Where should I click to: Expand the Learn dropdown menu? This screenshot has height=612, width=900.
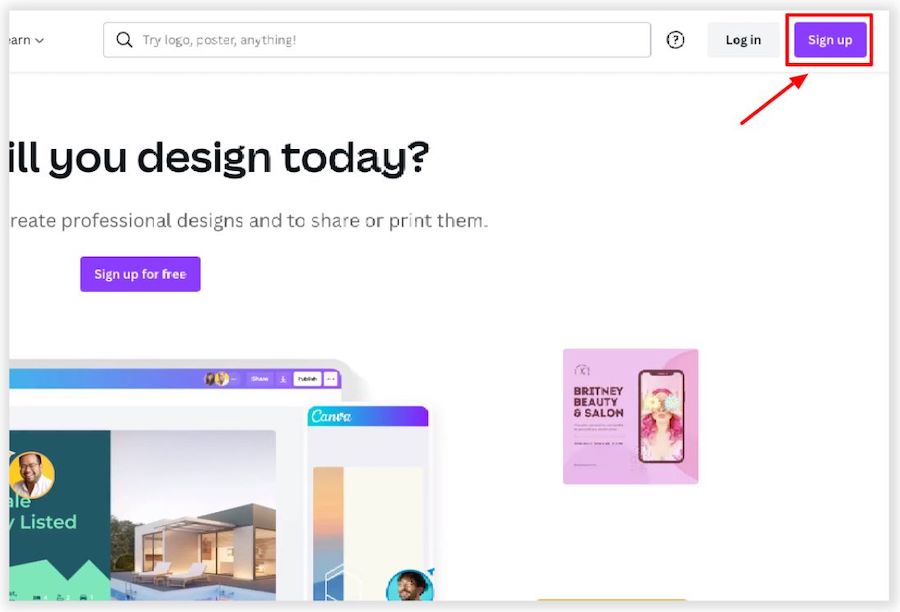26,40
